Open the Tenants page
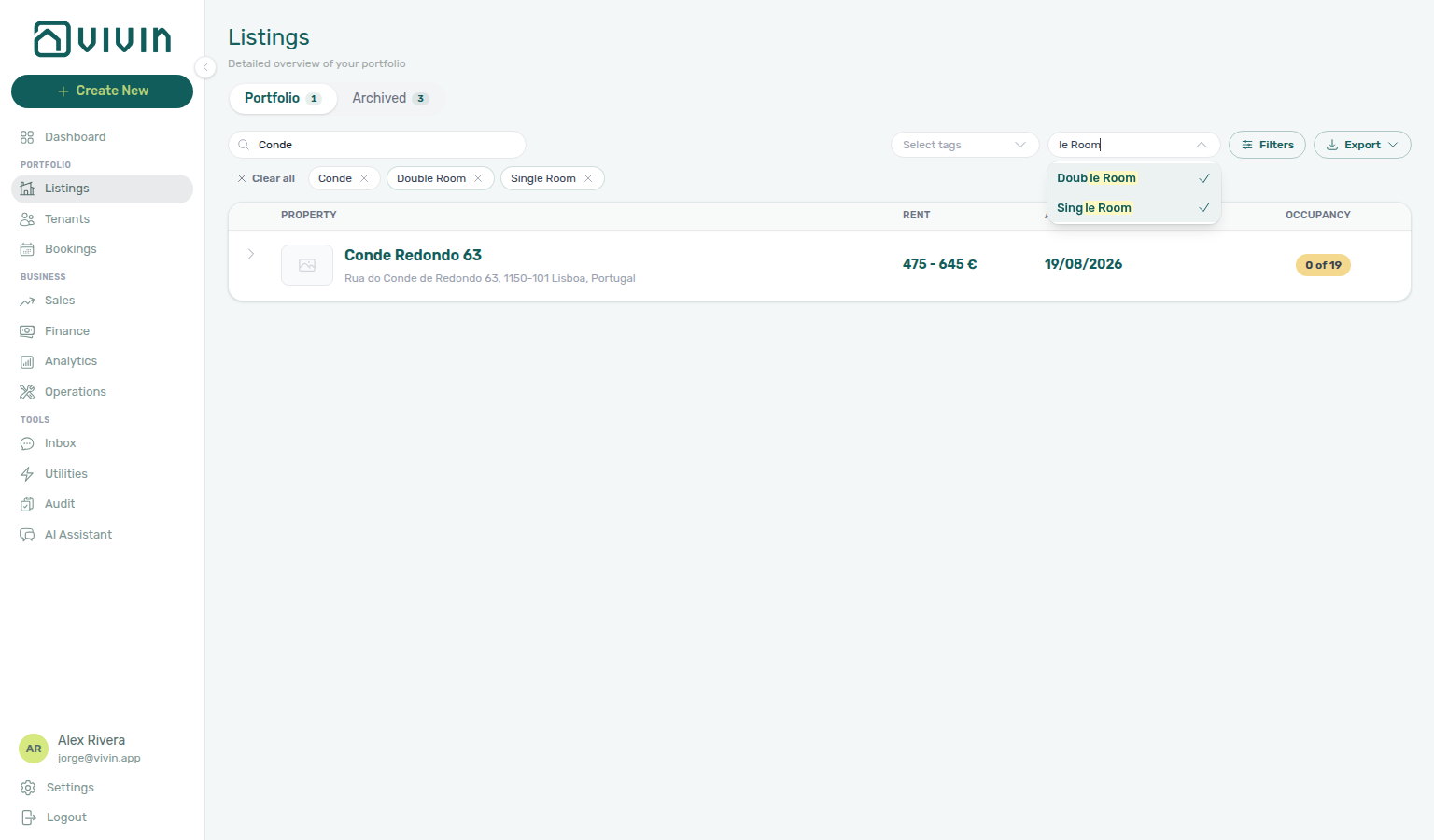The width and height of the screenshot is (1434, 840). tap(102, 219)
